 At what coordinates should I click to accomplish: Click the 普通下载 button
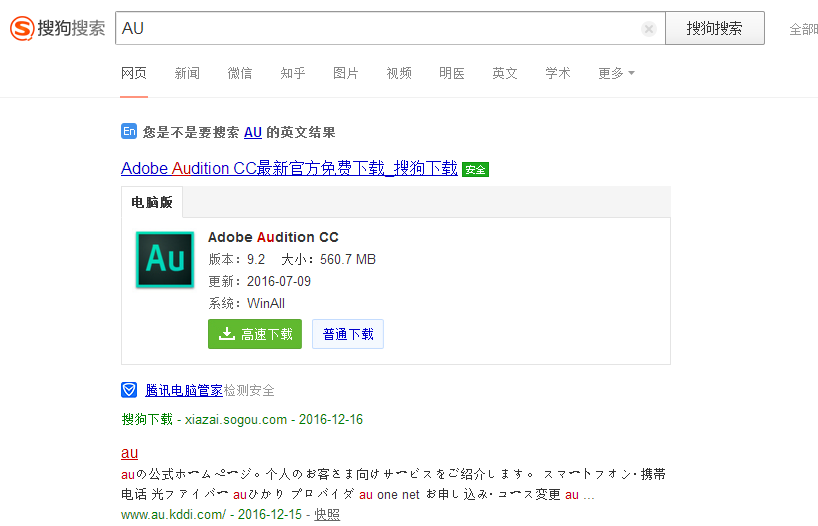point(348,334)
